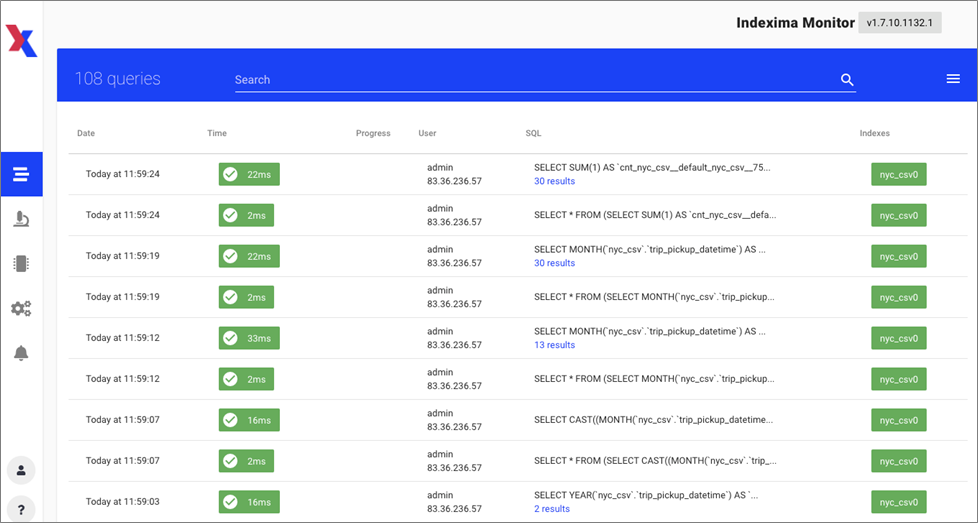Screen dimensions: 978x523
Task: Click the 2ms status badge at 11:59:07
Action: 246,461
